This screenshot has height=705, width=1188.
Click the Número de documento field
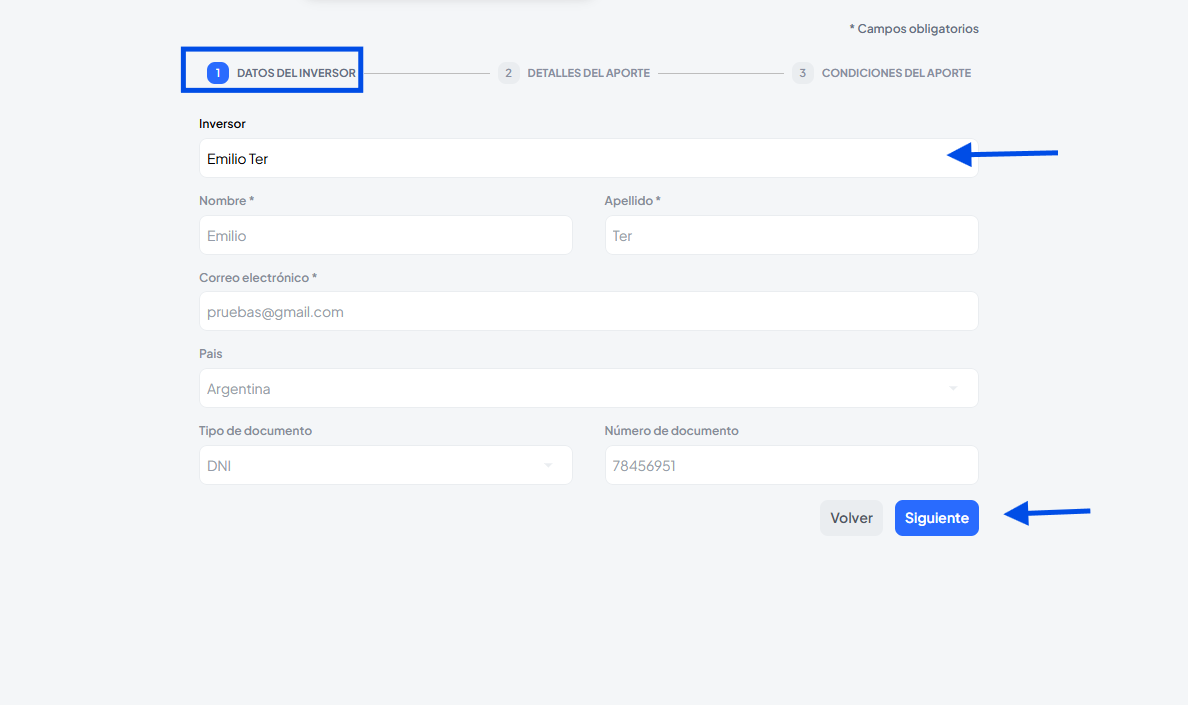point(791,465)
